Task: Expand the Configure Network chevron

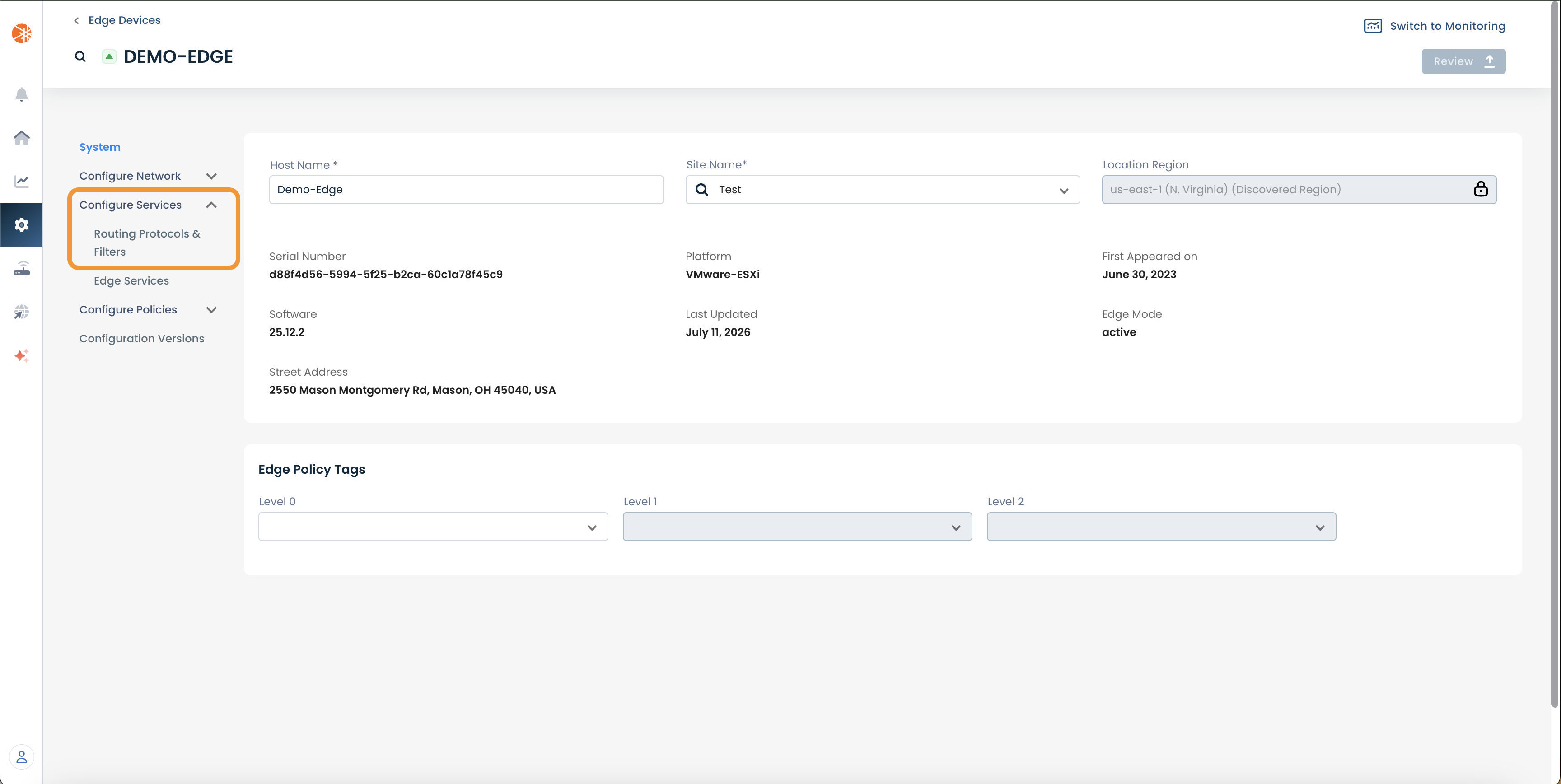Action: 211,176
